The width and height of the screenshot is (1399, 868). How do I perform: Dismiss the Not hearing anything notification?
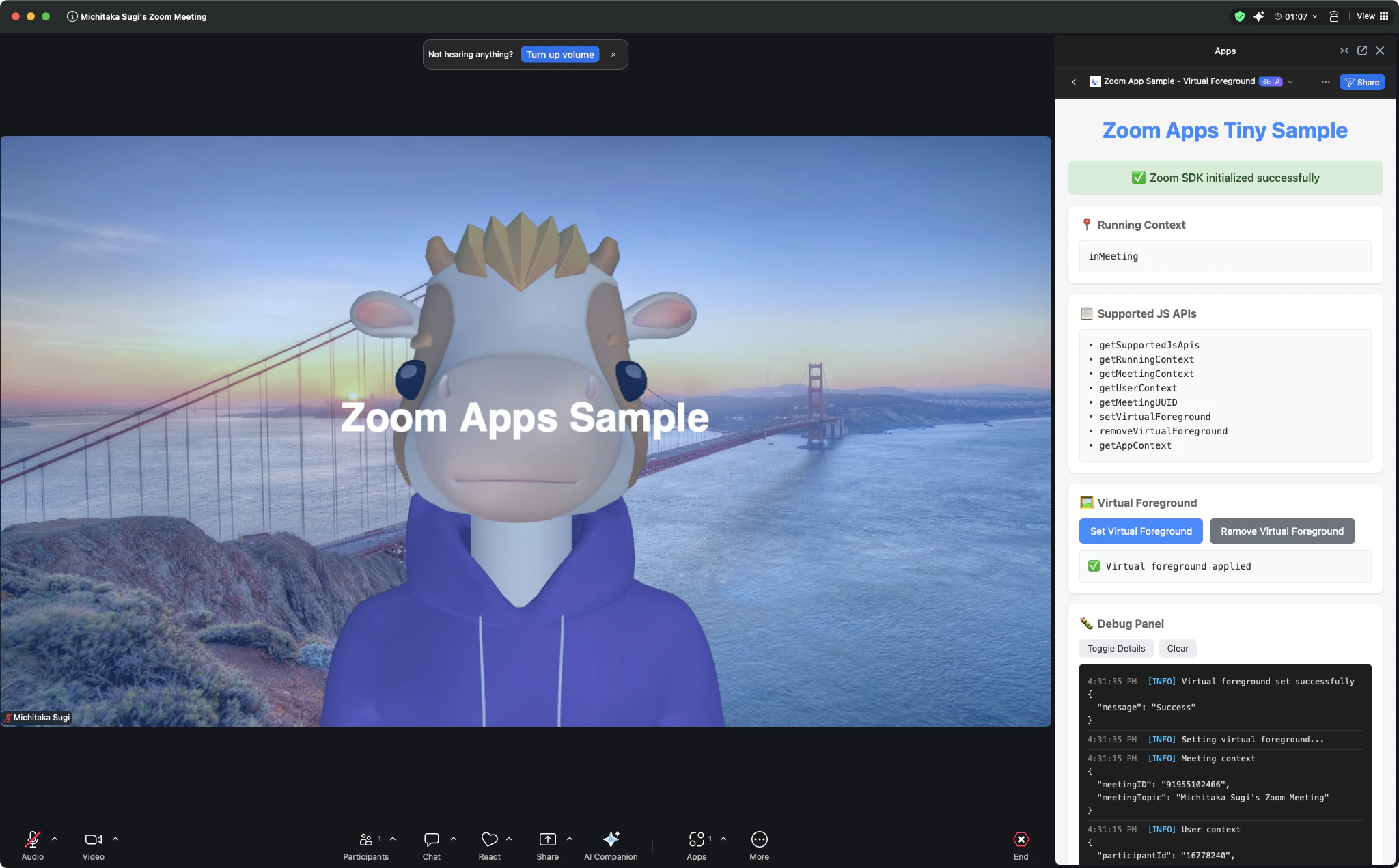click(x=613, y=55)
